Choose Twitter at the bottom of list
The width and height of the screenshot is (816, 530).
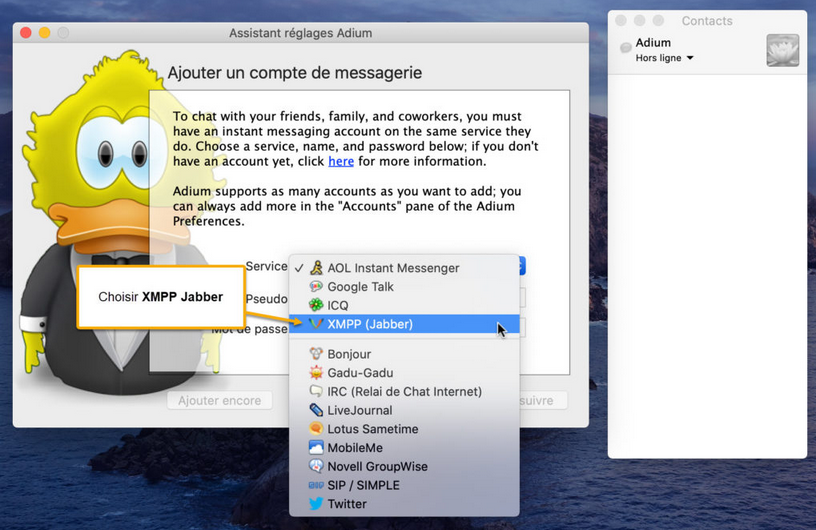click(x=404, y=503)
